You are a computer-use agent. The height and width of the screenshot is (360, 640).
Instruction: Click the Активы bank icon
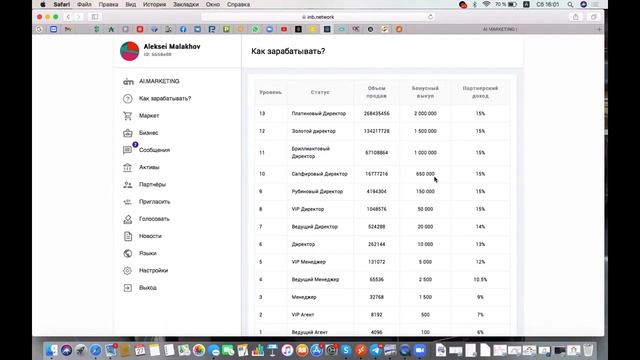tap(128, 167)
